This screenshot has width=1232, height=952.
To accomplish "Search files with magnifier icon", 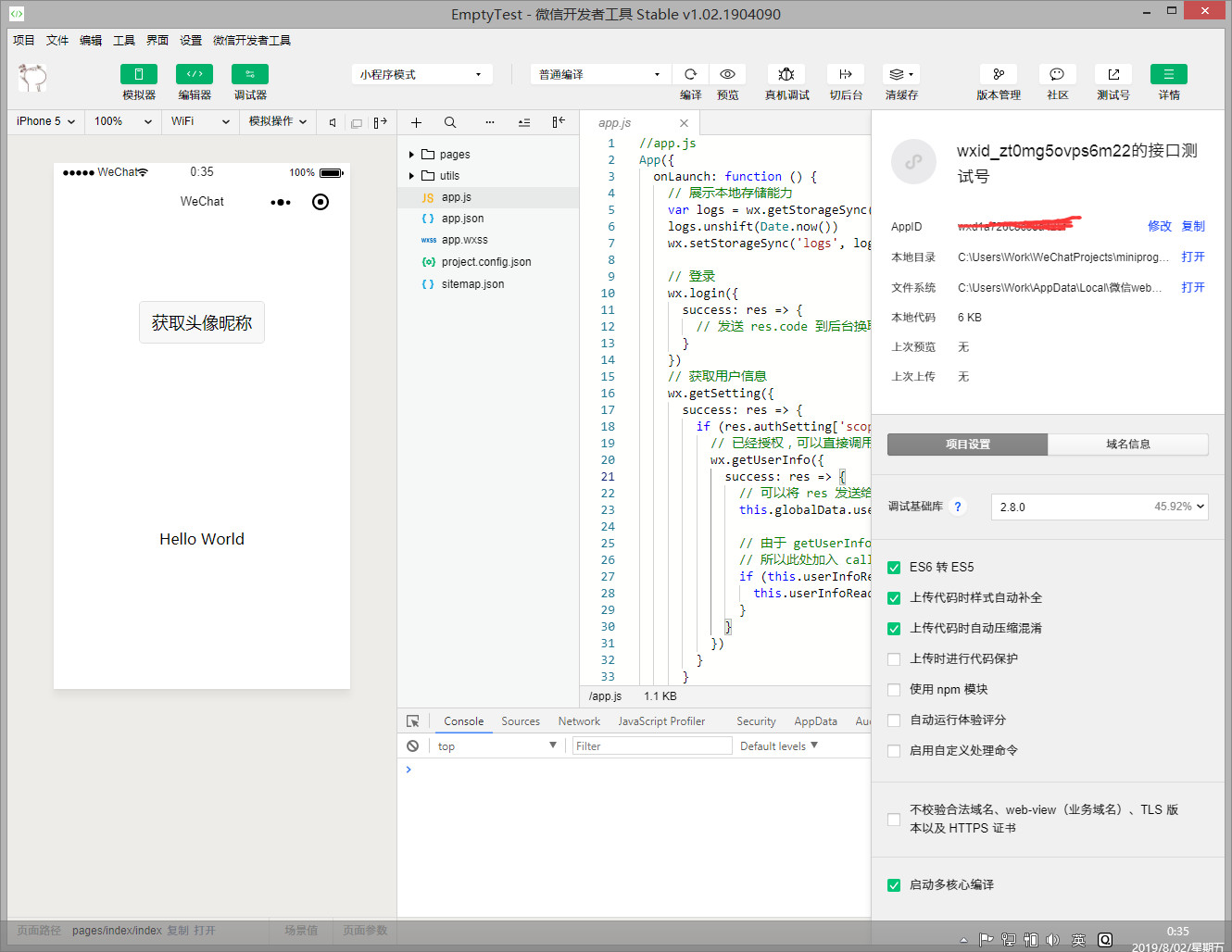I will point(450,122).
